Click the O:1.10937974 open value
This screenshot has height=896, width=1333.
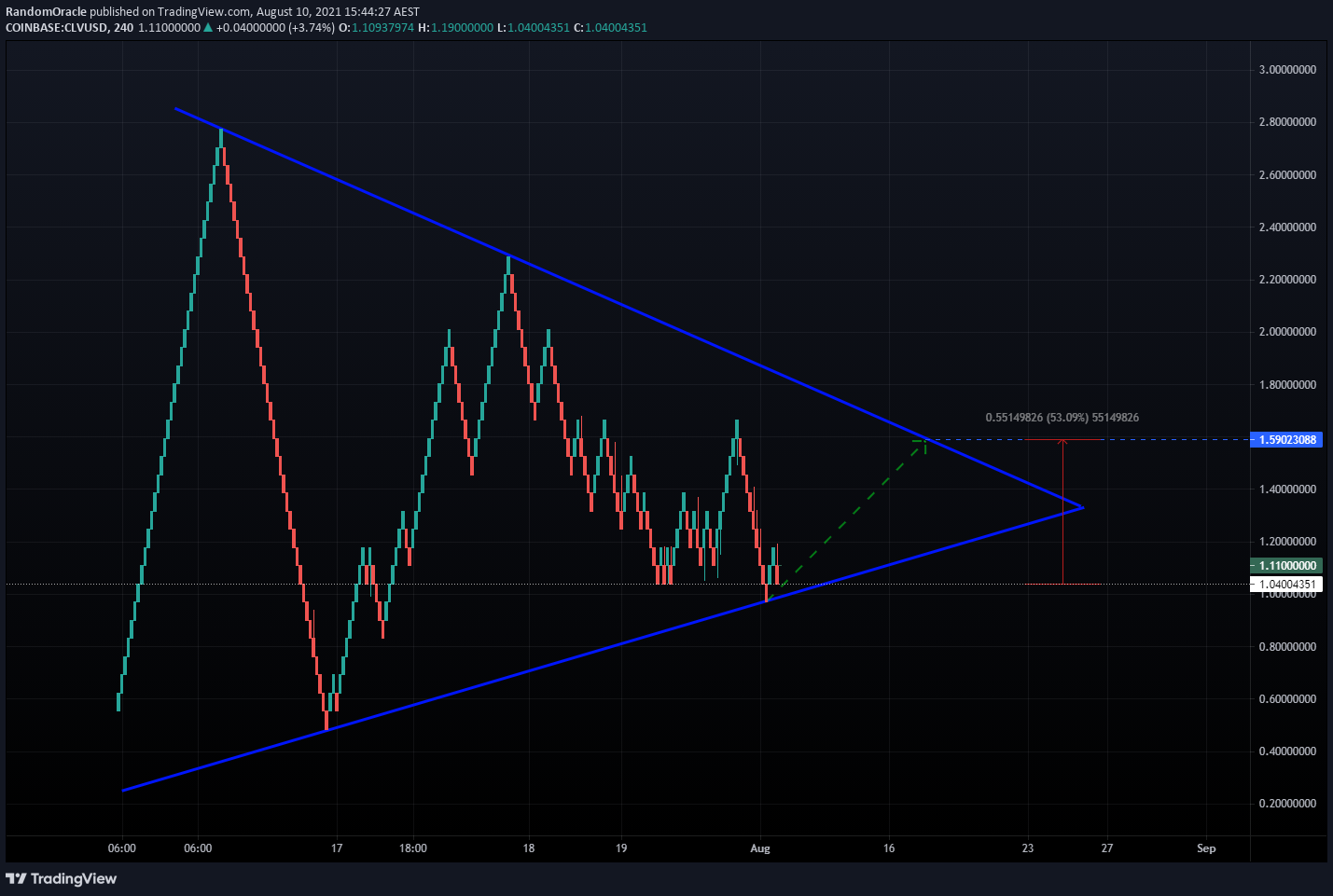coord(376,28)
